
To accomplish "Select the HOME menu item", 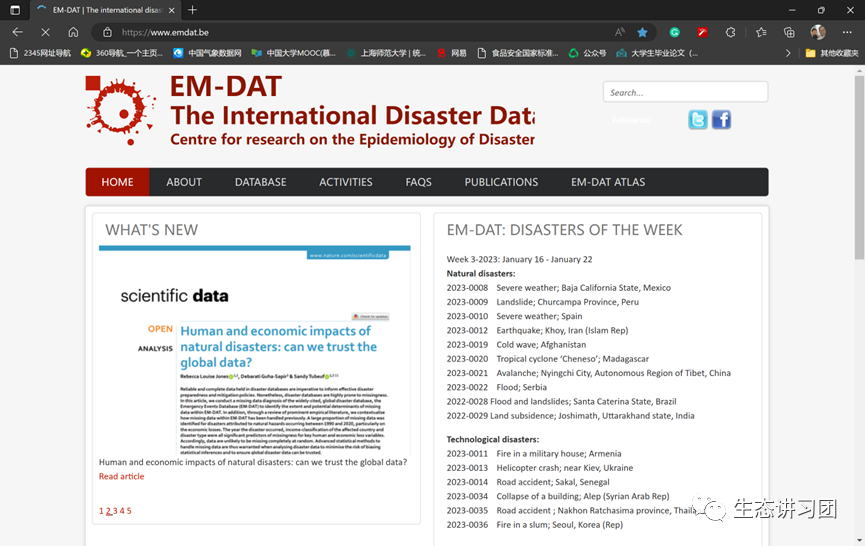I will point(117,182).
